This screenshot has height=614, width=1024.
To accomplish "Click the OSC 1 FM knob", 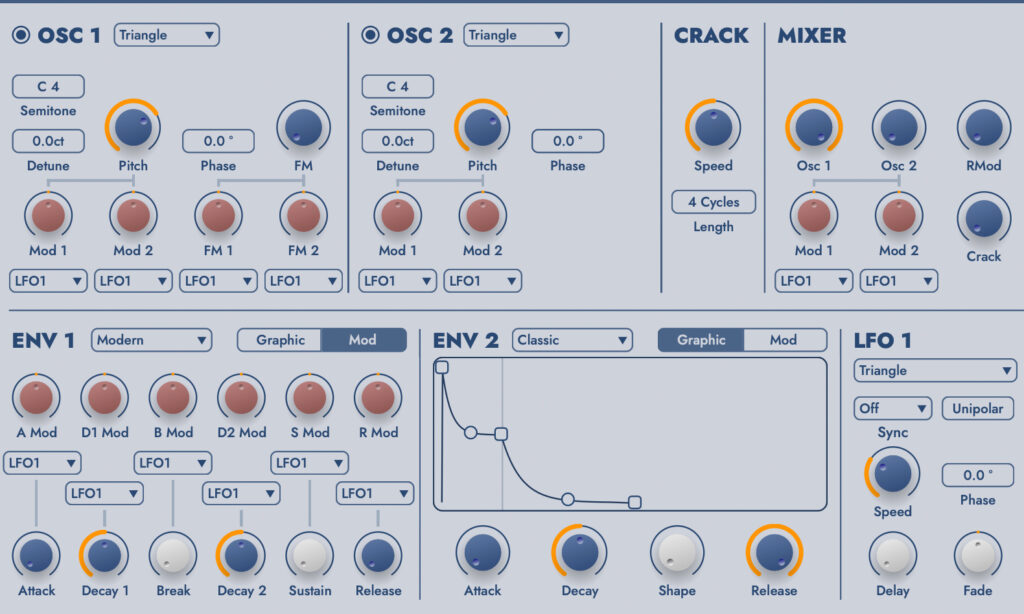I will pyautogui.click(x=303, y=127).
